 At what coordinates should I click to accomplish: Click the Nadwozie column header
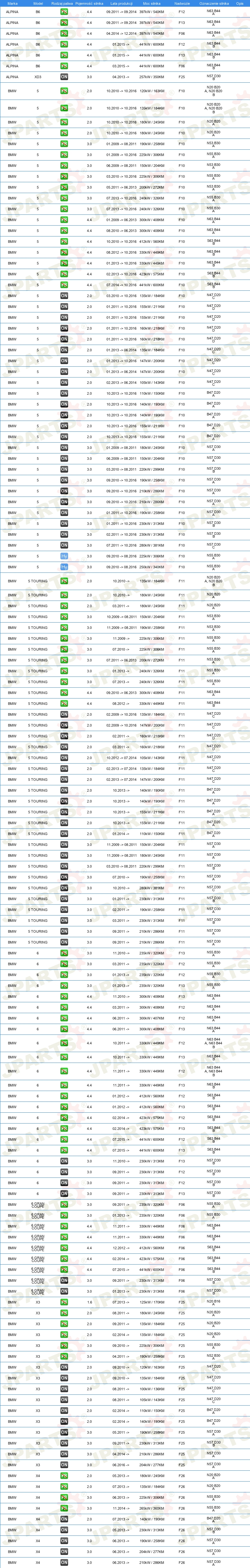click(182, 3)
